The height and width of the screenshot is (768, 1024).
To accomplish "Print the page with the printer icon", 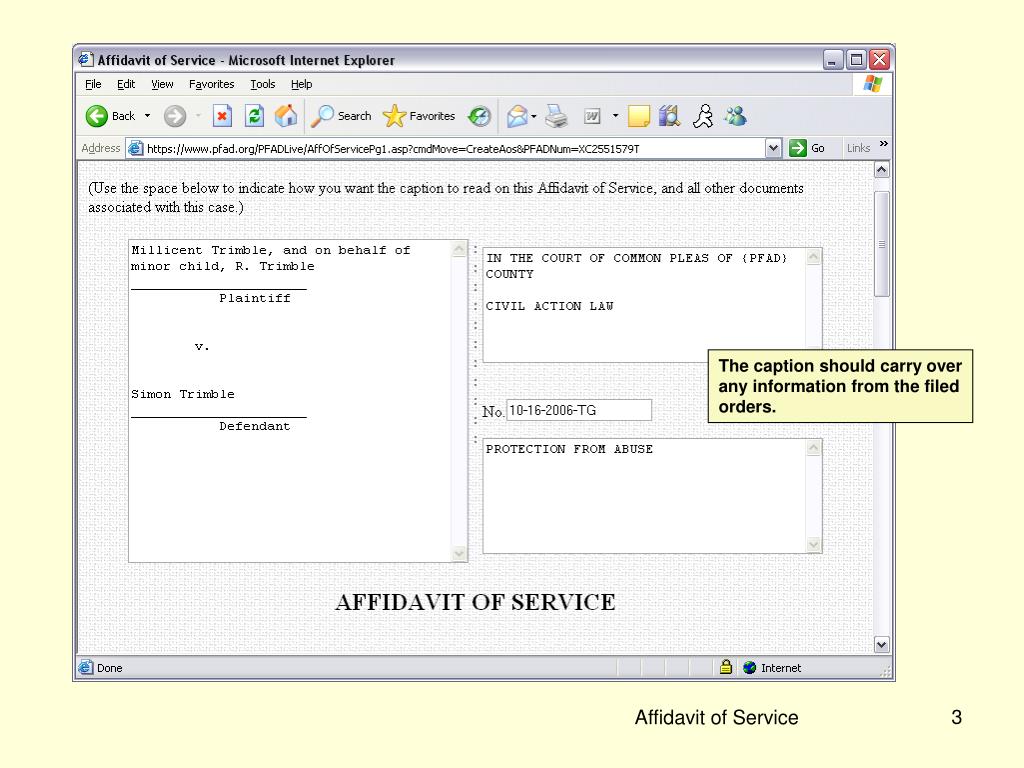I will tap(556, 116).
